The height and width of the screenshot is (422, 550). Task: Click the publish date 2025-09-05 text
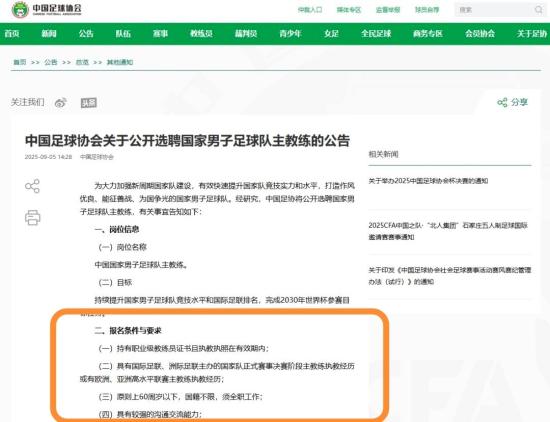48,157
